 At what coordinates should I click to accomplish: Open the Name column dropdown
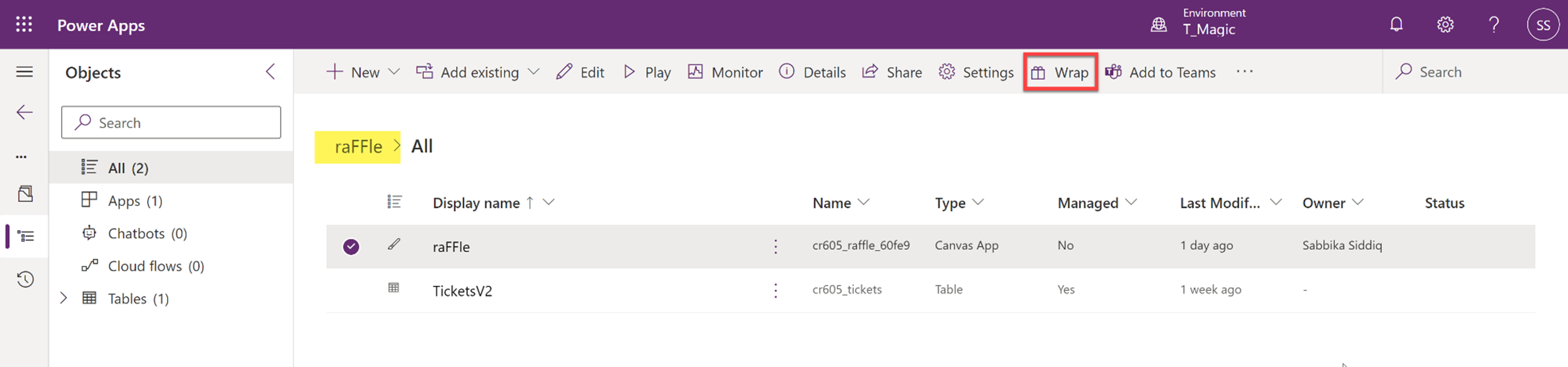(864, 202)
